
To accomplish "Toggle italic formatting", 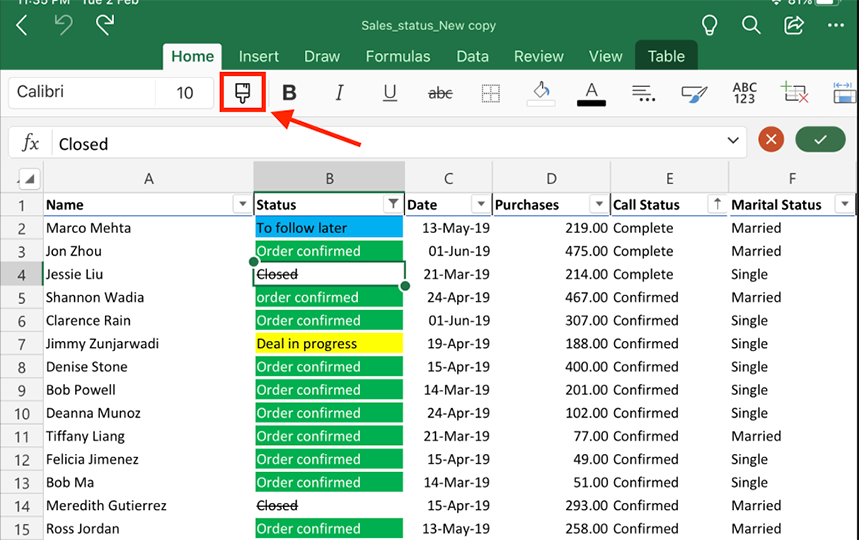I will (x=339, y=93).
